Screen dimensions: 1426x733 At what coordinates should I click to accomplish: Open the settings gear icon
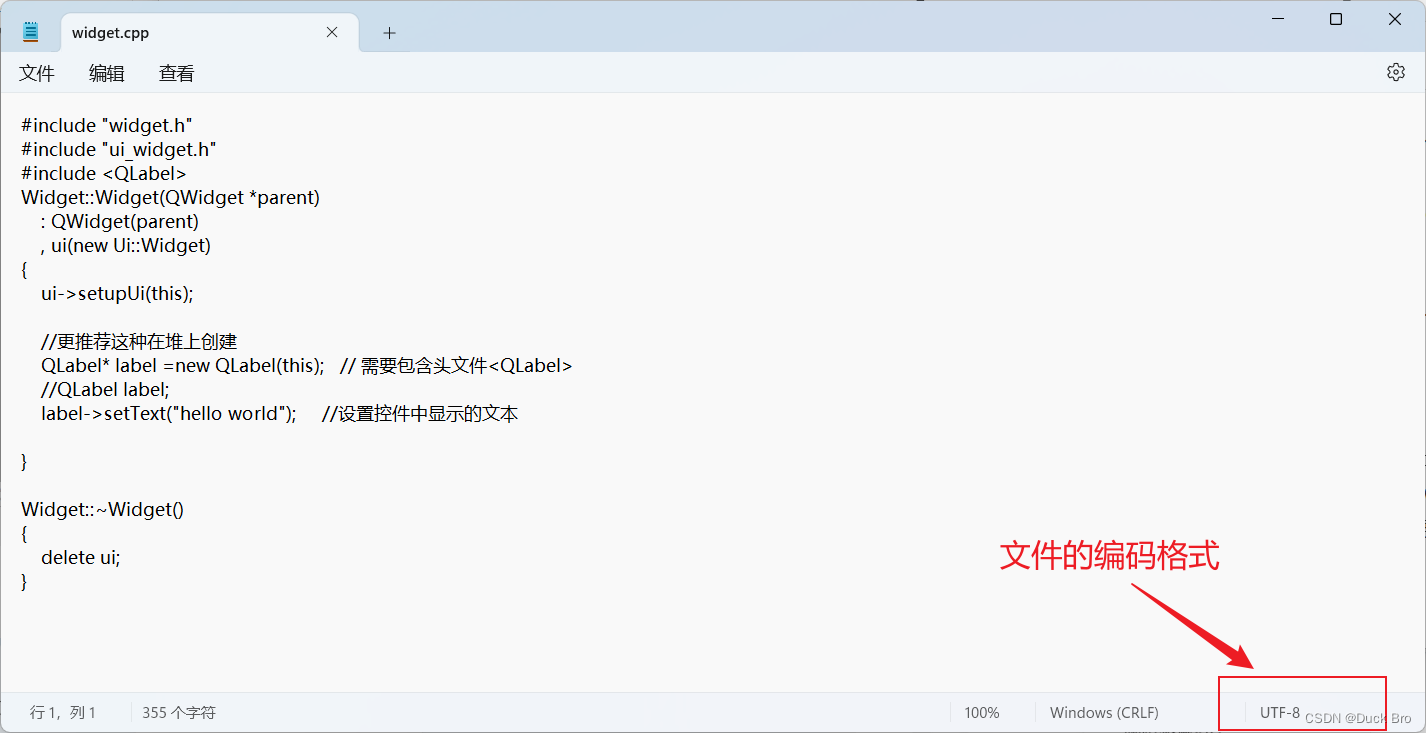pyautogui.click(x=1396, y=72)
